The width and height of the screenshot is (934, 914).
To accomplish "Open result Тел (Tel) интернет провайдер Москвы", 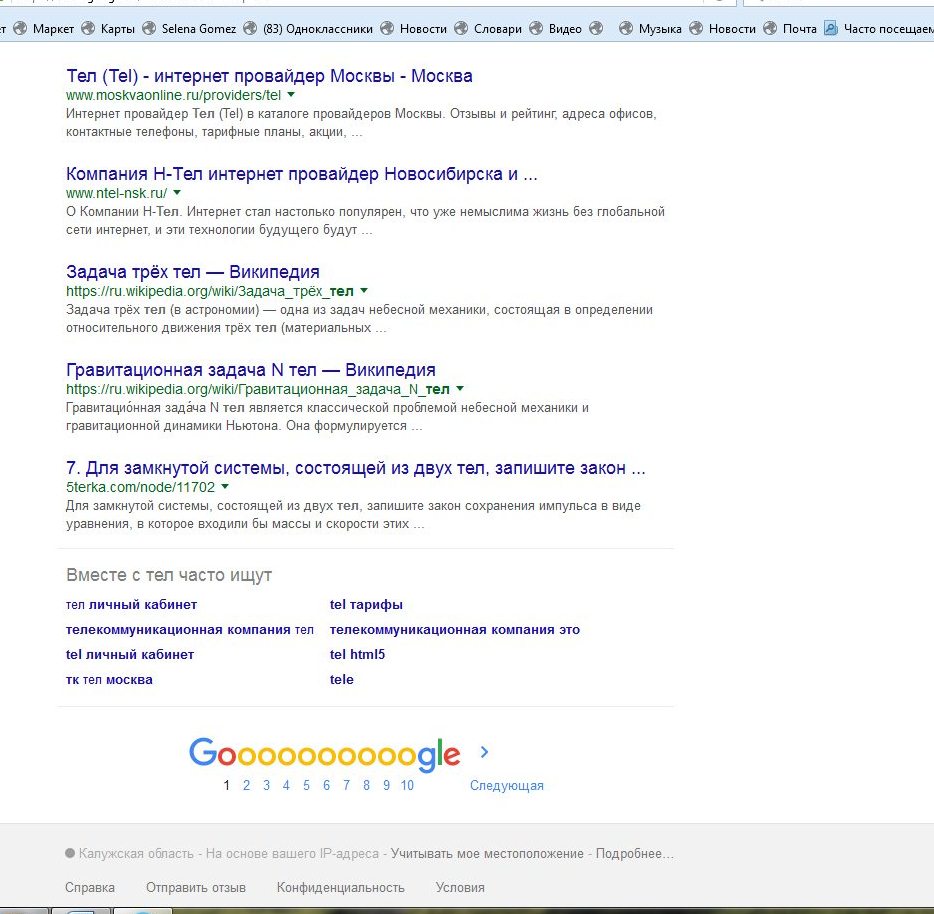I will pos(269,76).
